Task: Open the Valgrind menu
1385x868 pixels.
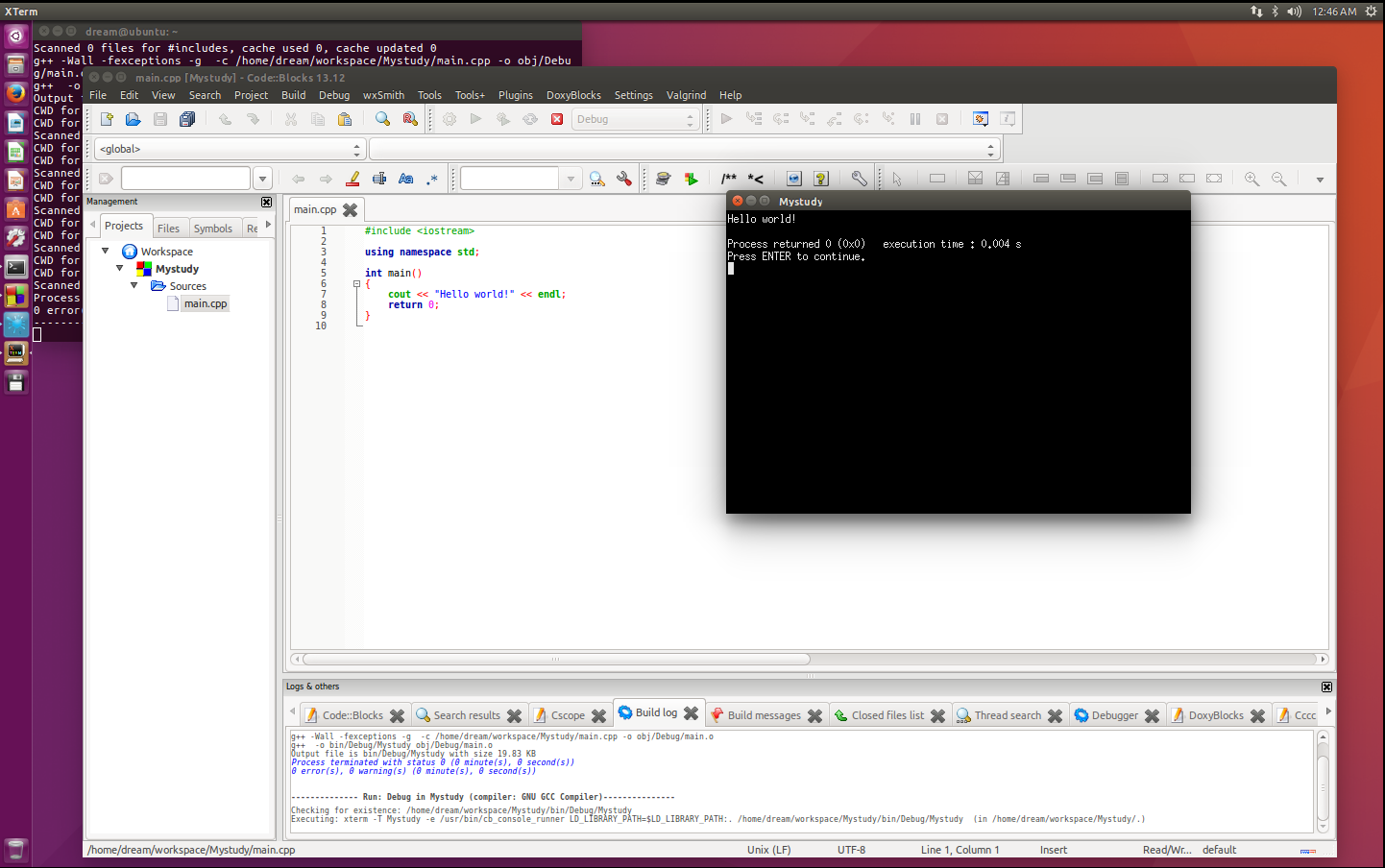Action: tap(687, 95)
